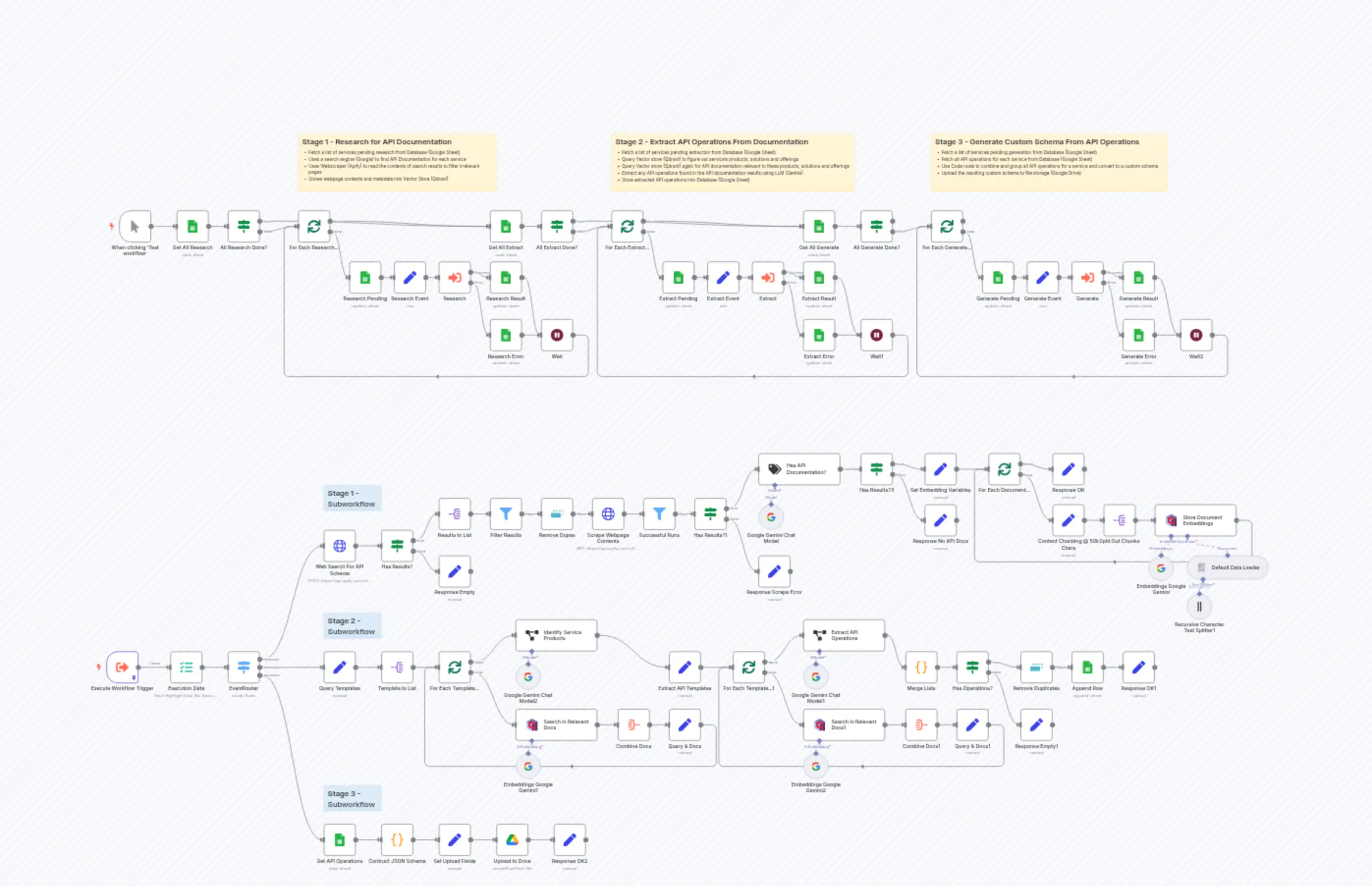Open the For Each Research loop node
The width and height of the screenshot is (1372, 886).
pyautogui.click(x=314, y=226)
